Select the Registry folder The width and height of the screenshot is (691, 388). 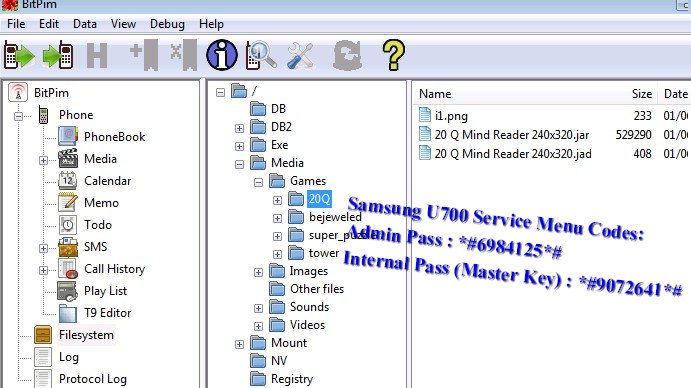pos(292,379)
